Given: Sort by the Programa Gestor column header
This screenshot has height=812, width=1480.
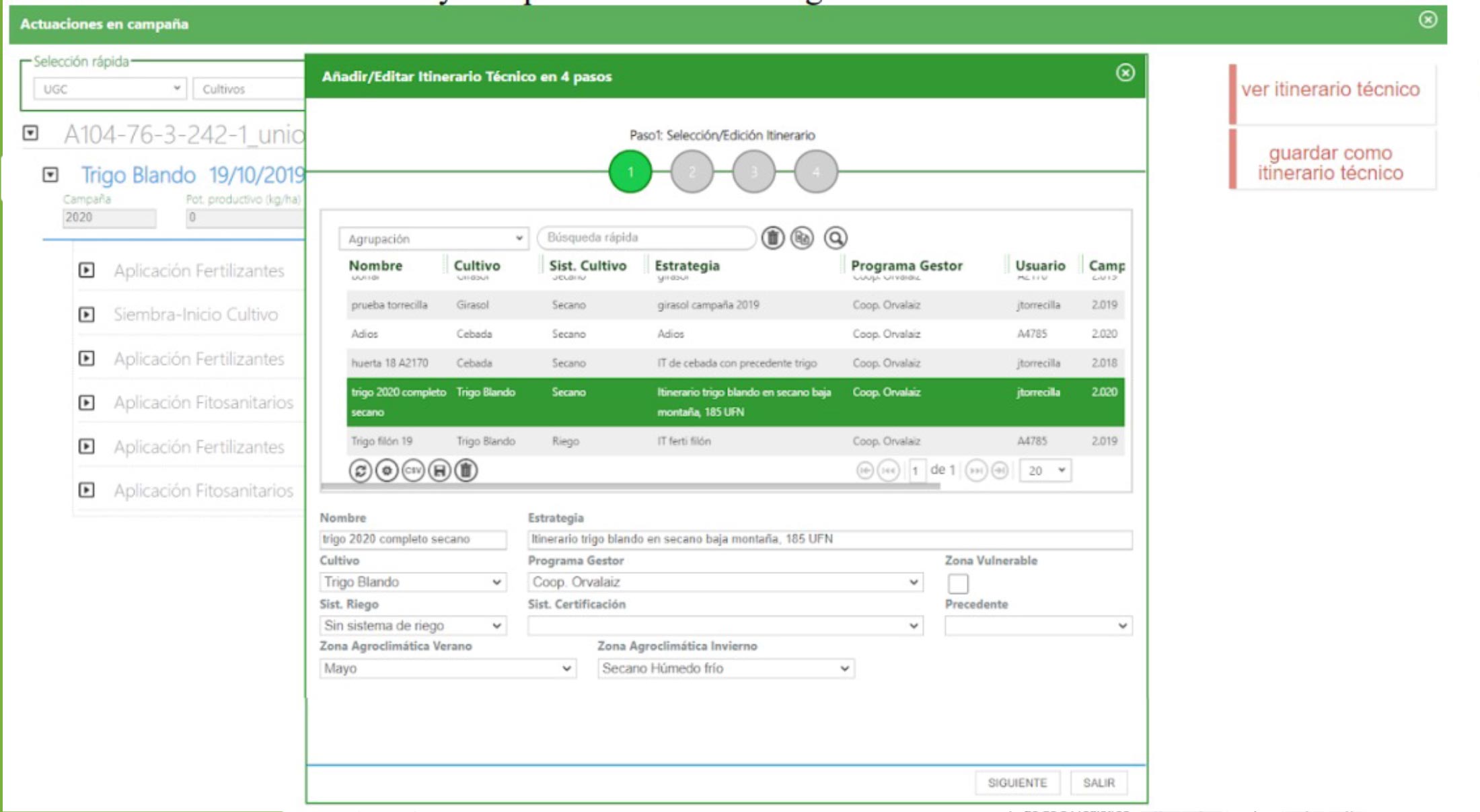Looking at the screenshot, I should [x=906, y=266].
